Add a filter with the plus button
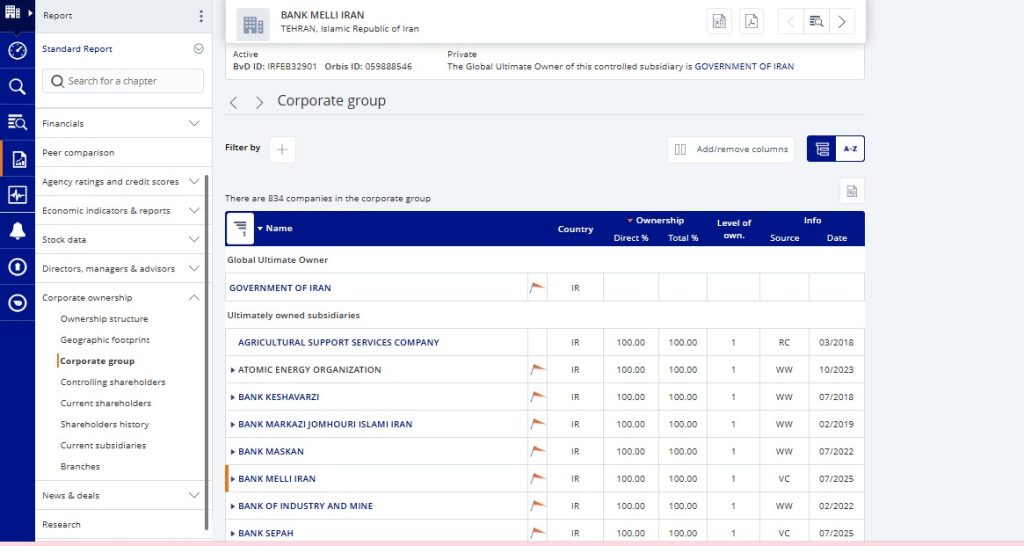Screen dimensions: 1024x546 coord(282,150)
